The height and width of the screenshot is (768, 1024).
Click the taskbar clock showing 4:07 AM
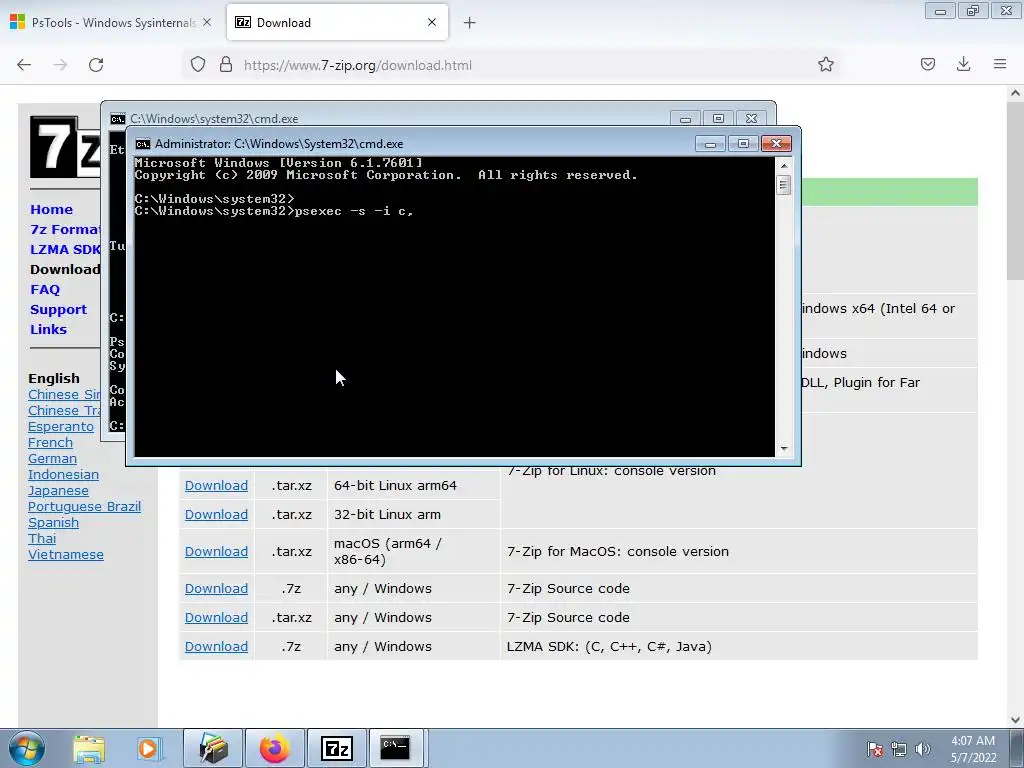[x=973, y=749]
